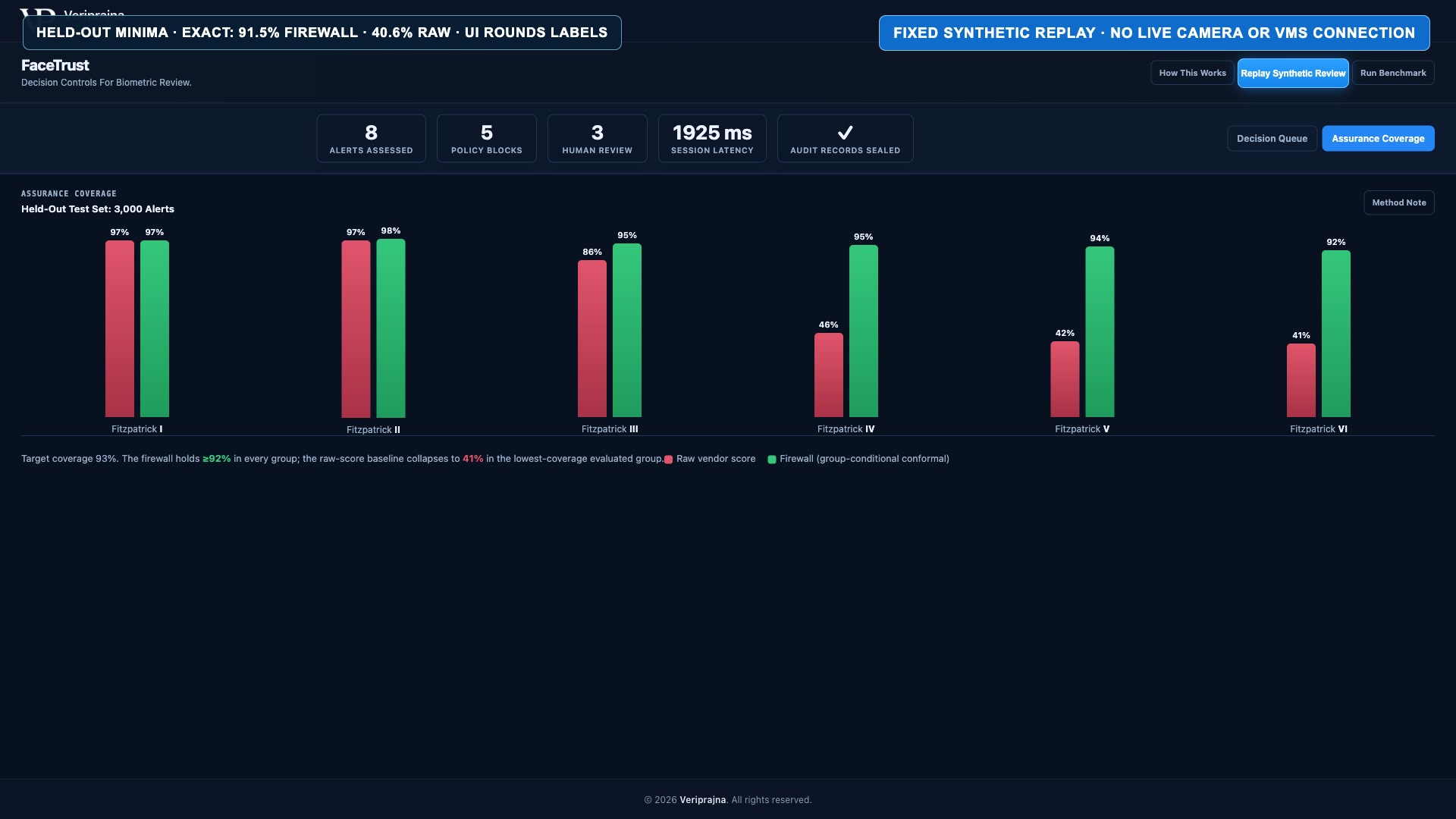This screenshot has height=819, width=1456.
Task: Click the Fitzpatrick IV axis label
Action: [846, 429]
